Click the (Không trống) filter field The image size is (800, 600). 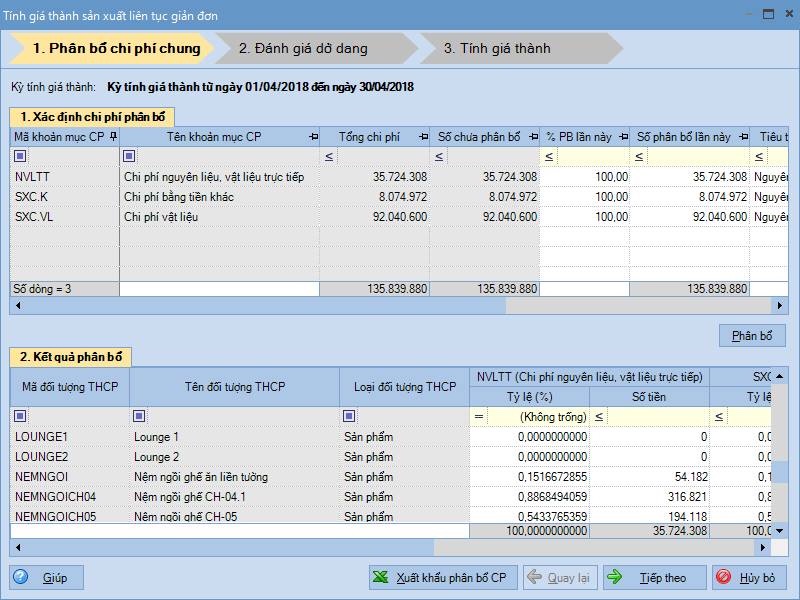pos(537,417)
